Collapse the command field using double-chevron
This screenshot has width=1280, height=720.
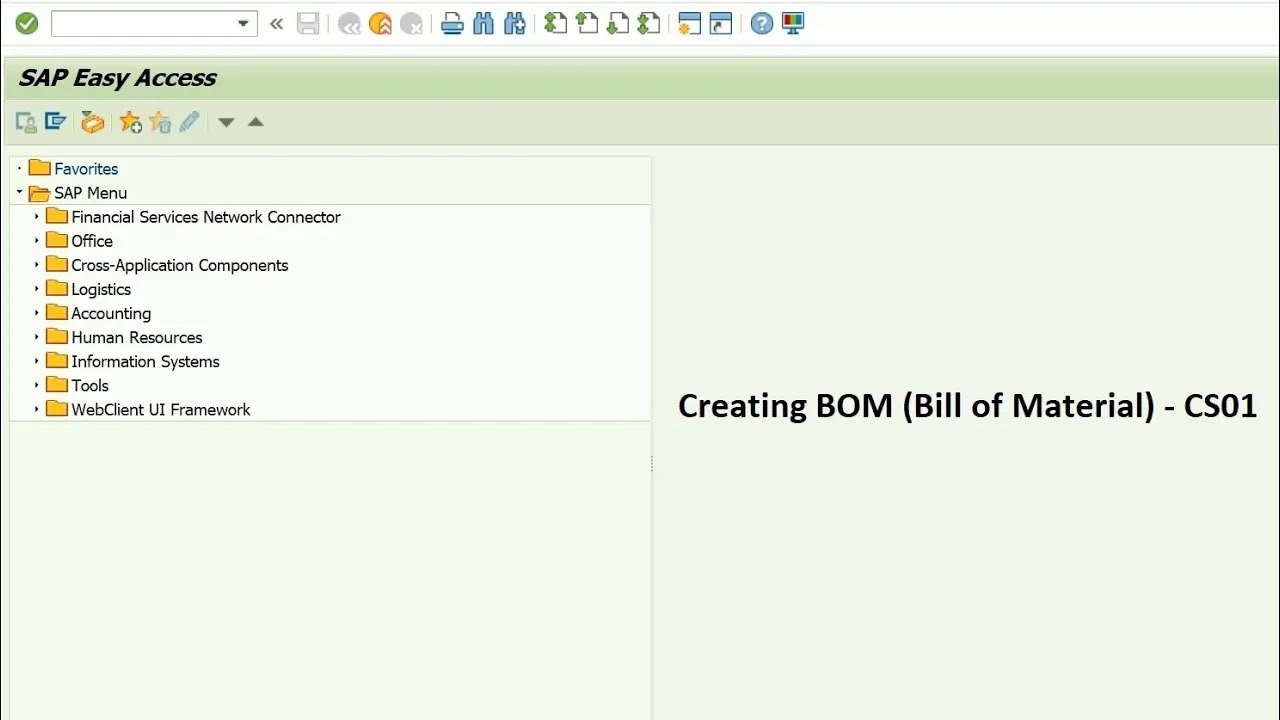click(x=277, y=24)
